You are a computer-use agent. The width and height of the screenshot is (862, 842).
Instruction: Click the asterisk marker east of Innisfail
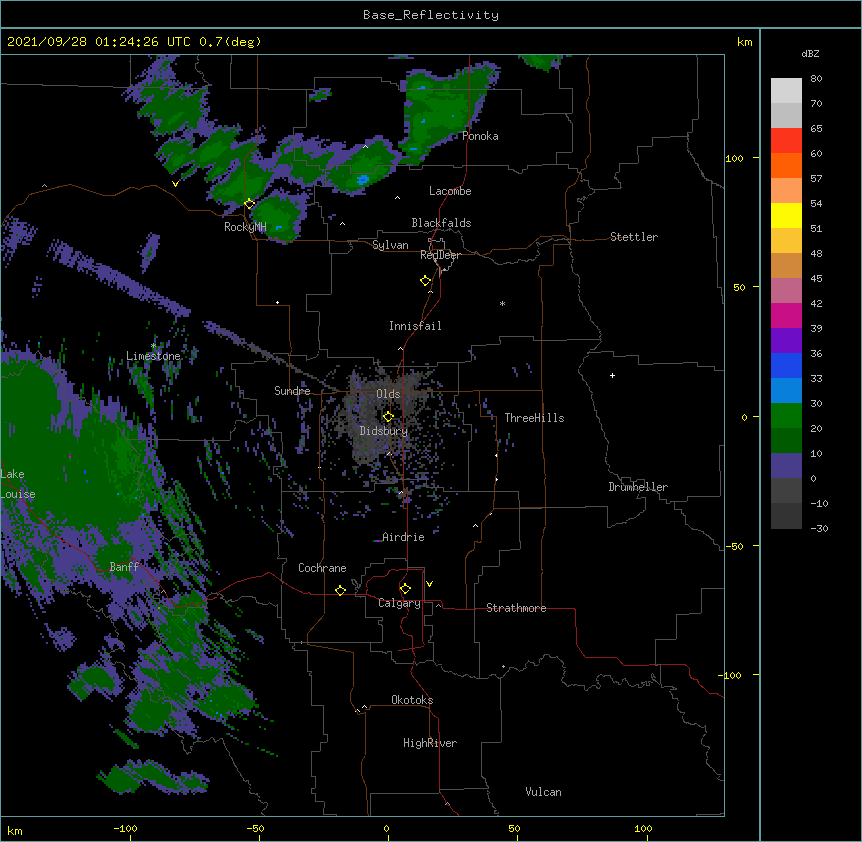pyautogui.click(x=502, y=304)
